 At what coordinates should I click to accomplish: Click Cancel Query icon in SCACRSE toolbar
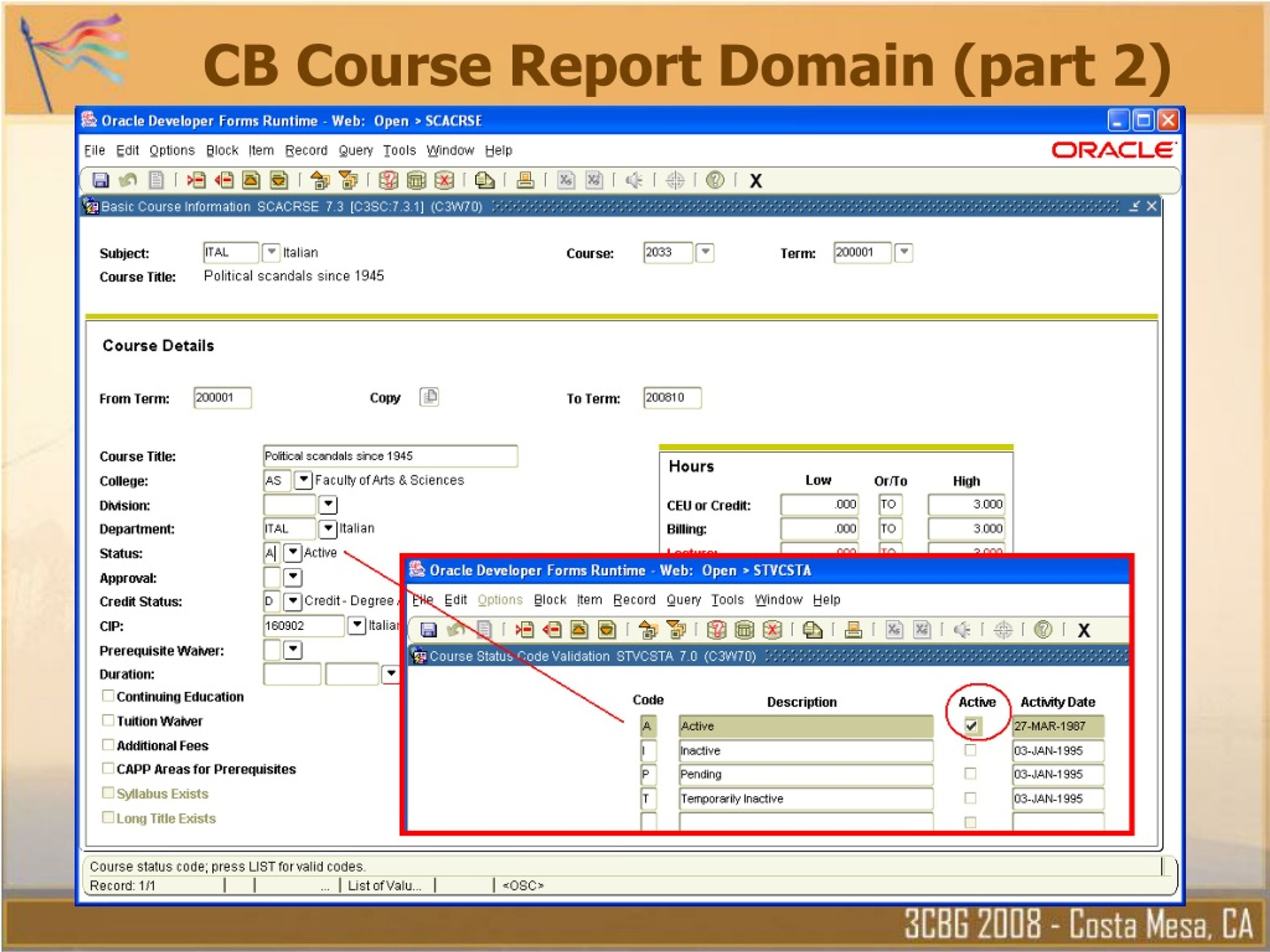click(x=444, y=180)
